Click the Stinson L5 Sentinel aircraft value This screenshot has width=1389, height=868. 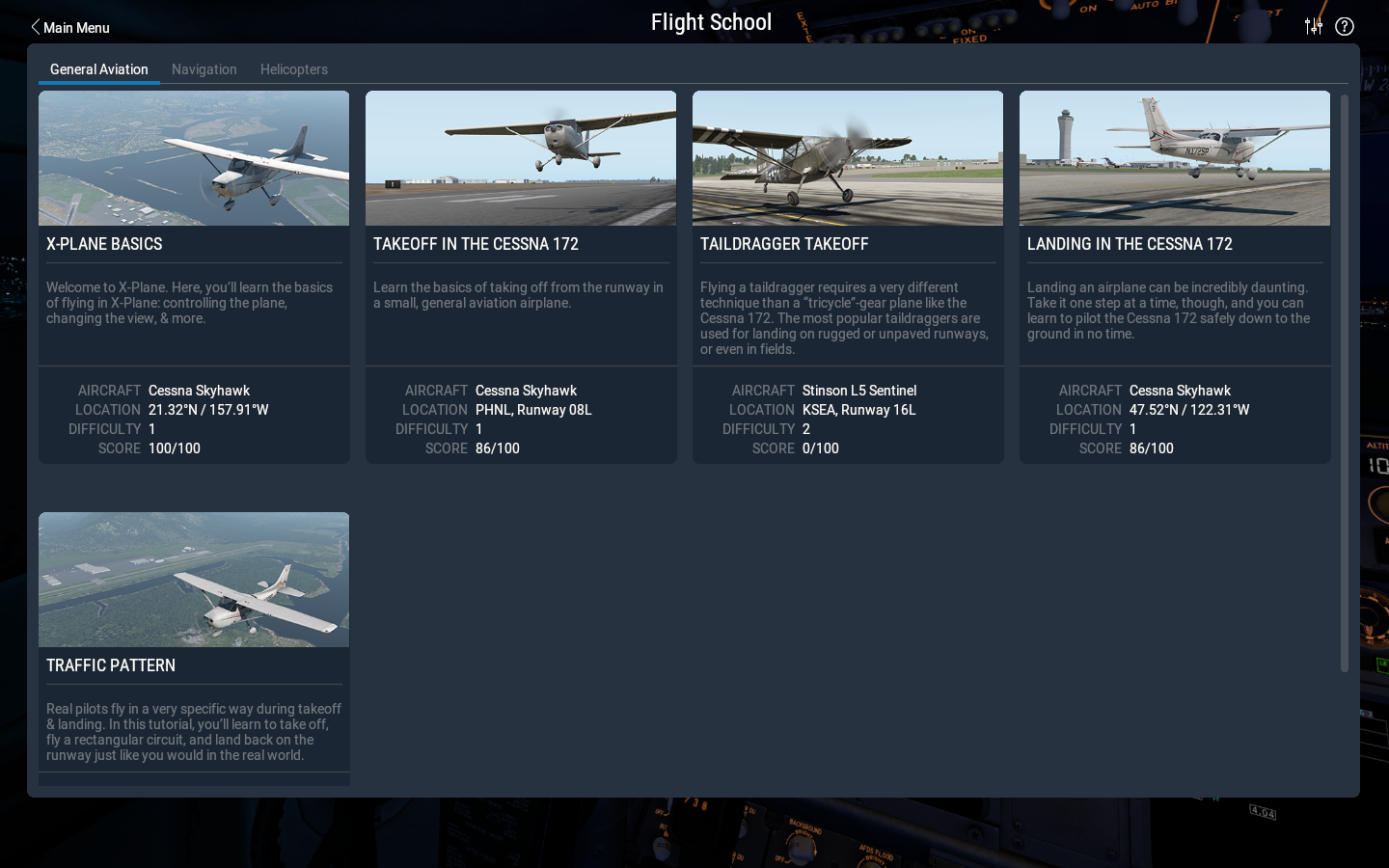(x=859, y=391)
